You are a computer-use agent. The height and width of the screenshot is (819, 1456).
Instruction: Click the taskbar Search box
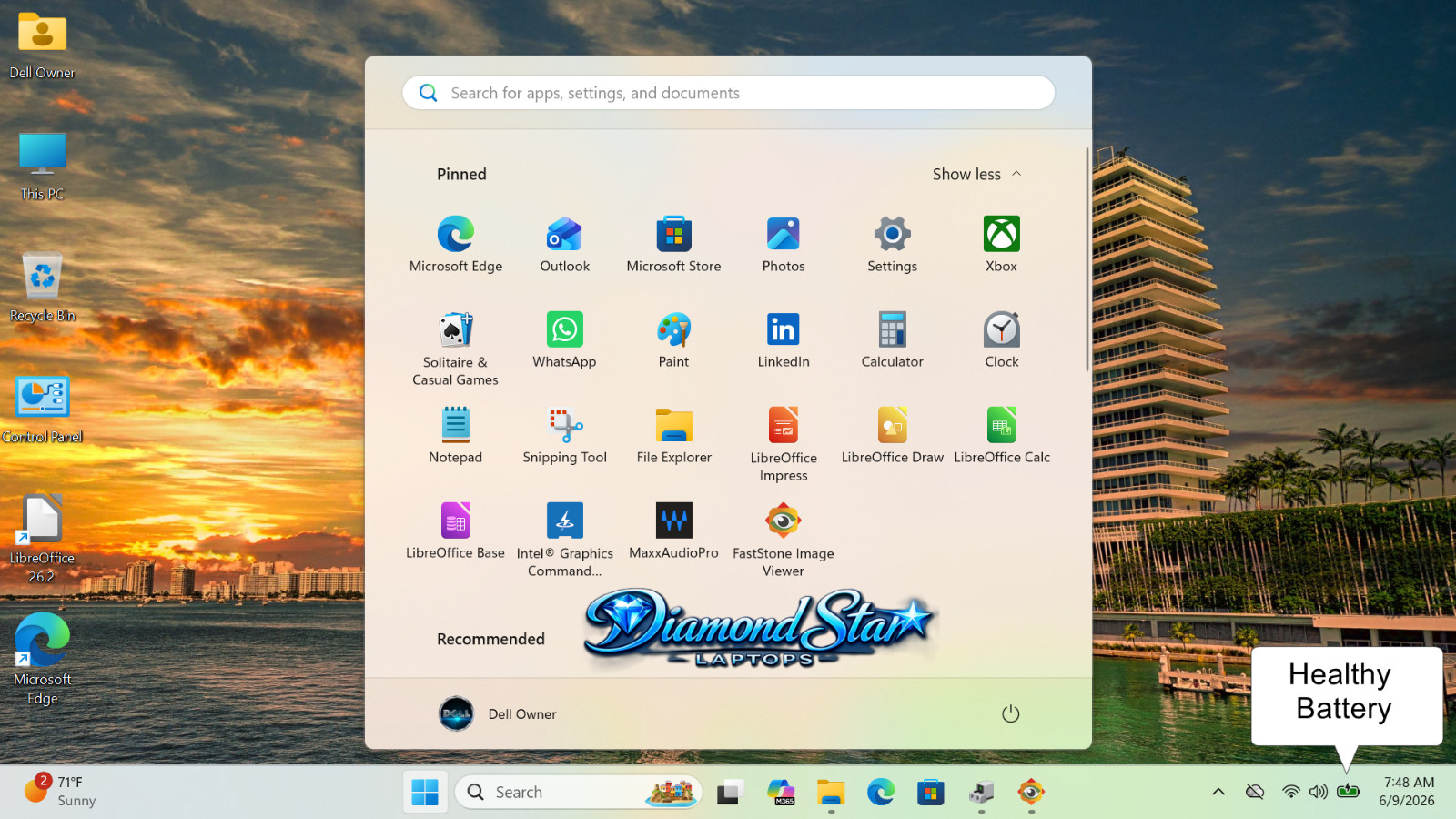click(579, 793)
